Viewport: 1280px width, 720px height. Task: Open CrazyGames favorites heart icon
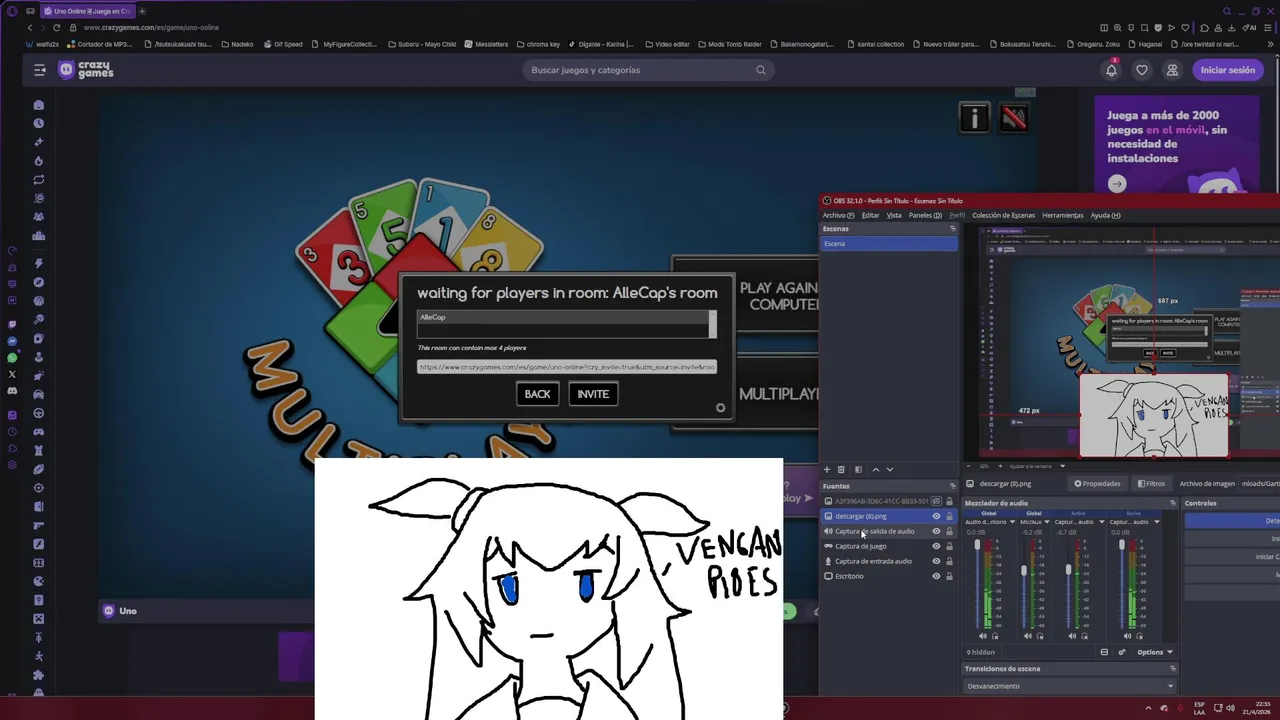1142,70
